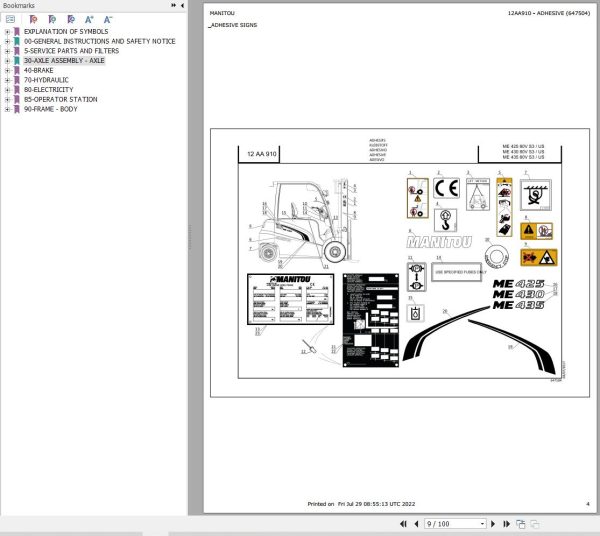Collapse the Bookmarks panel with the left arrow
This screenshot has height=536, width=600.
click(182, 5)
